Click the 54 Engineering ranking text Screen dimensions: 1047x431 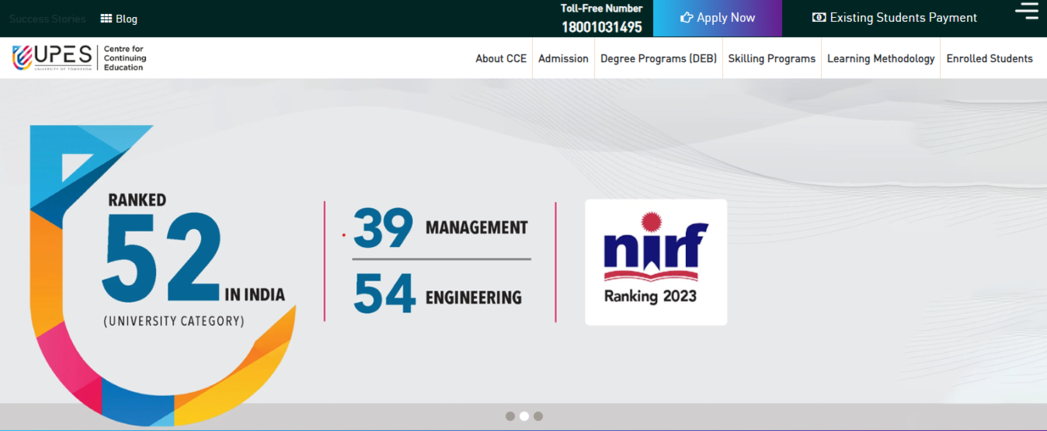pos(438,294)
